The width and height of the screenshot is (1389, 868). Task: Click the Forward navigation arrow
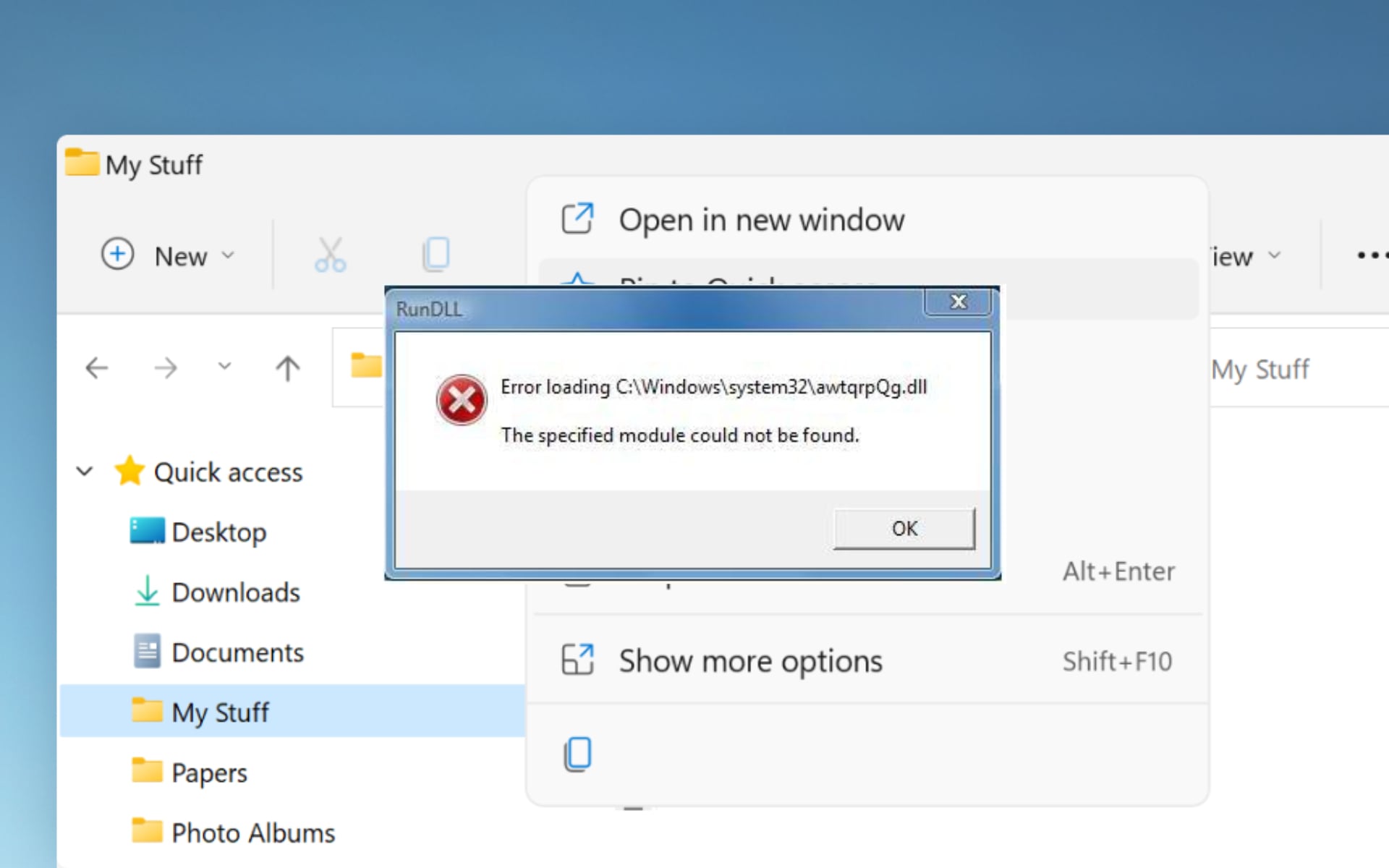pos(166,367)
